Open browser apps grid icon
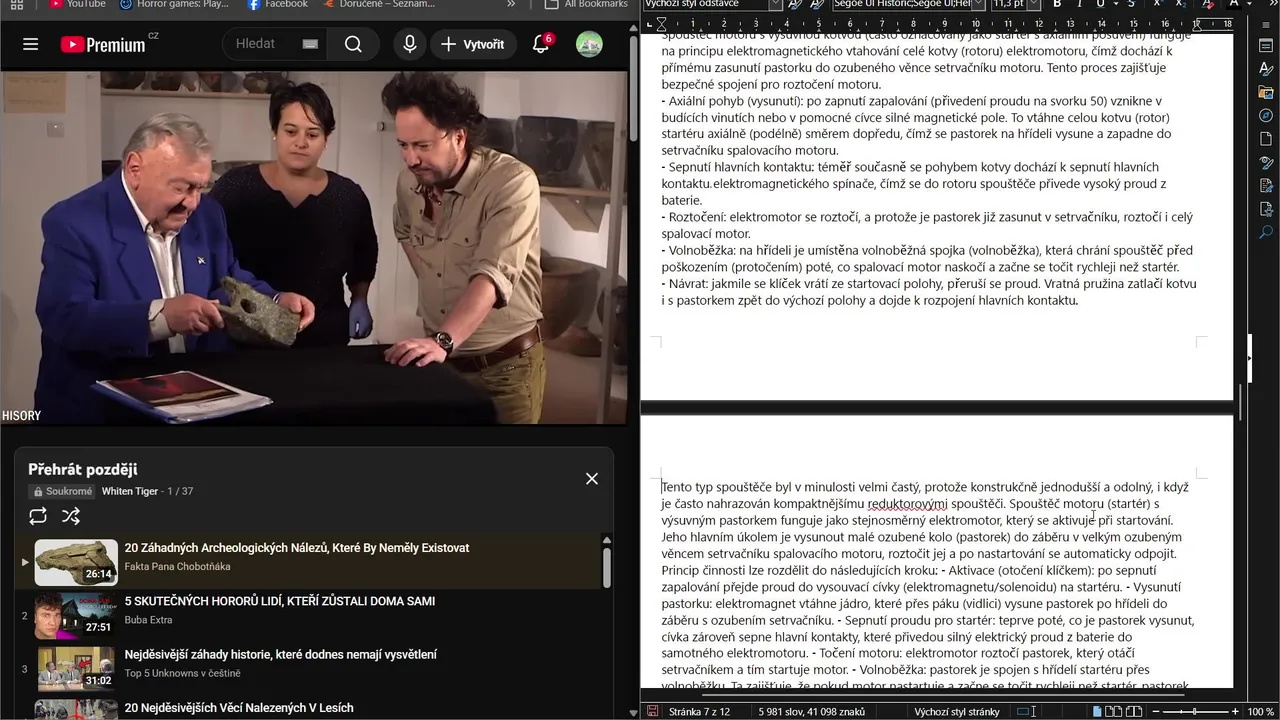This screenshot has width=1280, height=720. [x=16, y=4]
